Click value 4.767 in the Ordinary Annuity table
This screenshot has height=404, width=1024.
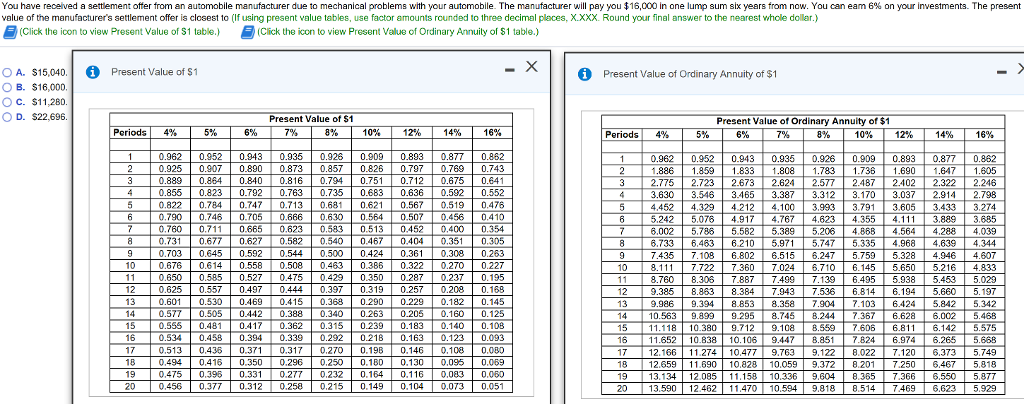[784, 220]
